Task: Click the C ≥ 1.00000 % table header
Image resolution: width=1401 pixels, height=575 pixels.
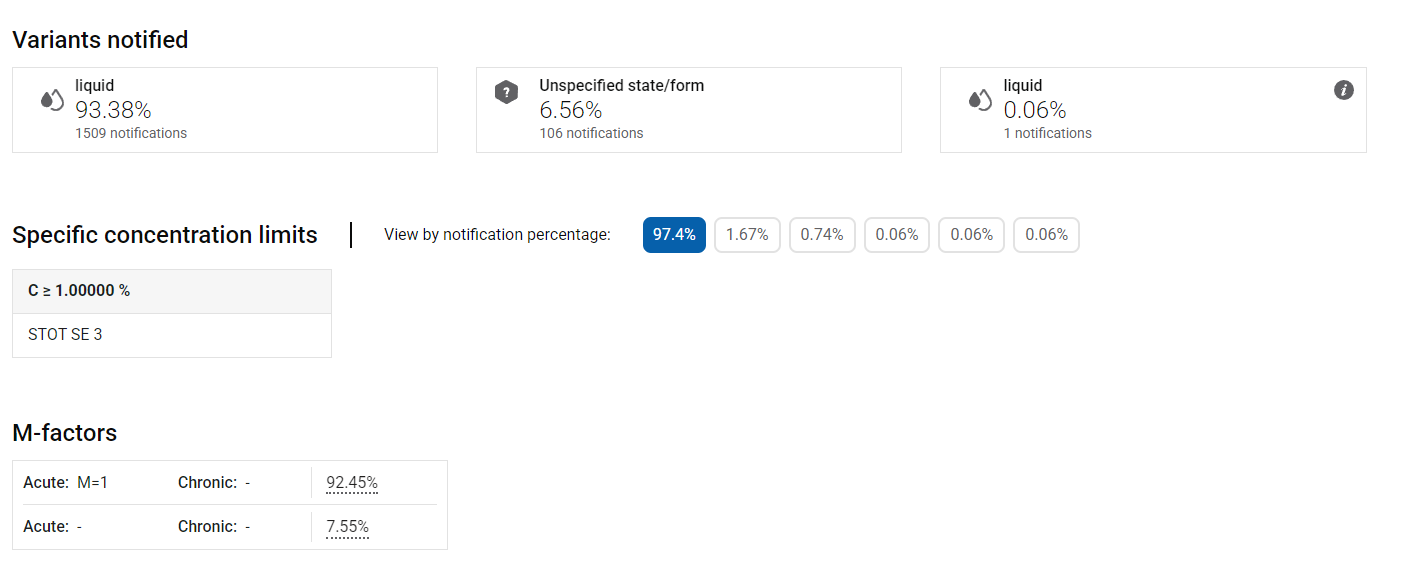Action: coord(79,291)
